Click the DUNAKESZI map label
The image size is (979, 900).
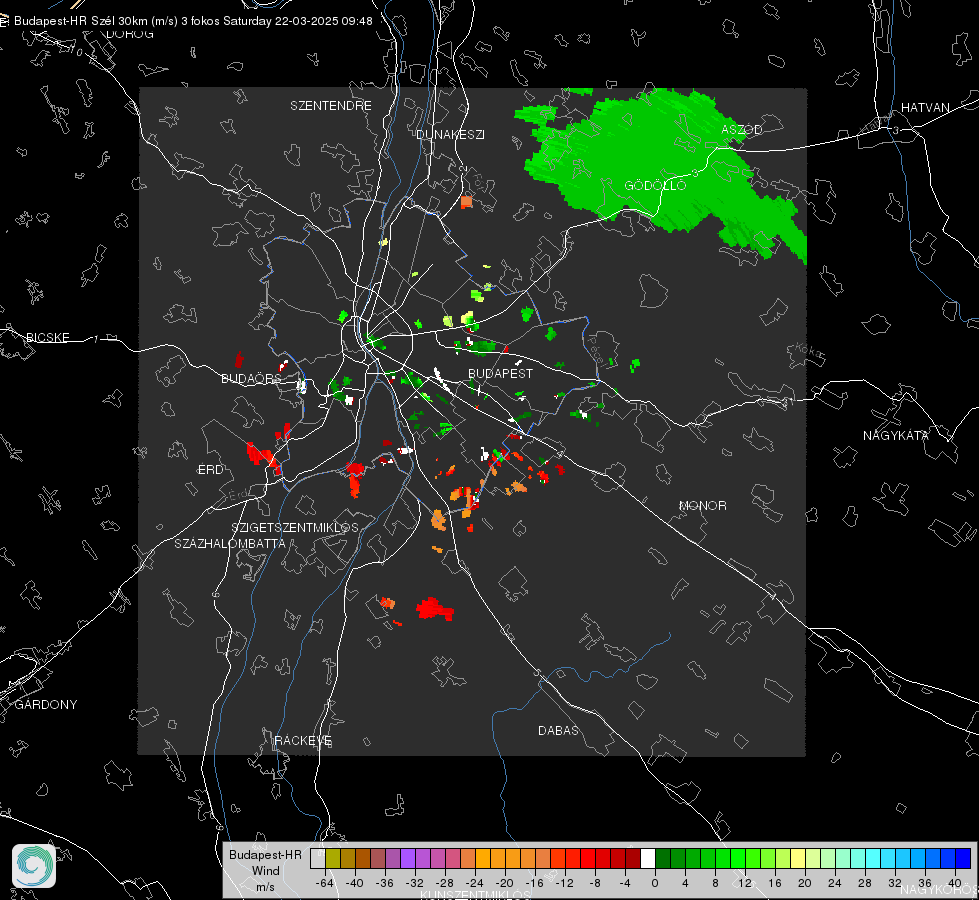coord(450,135)
